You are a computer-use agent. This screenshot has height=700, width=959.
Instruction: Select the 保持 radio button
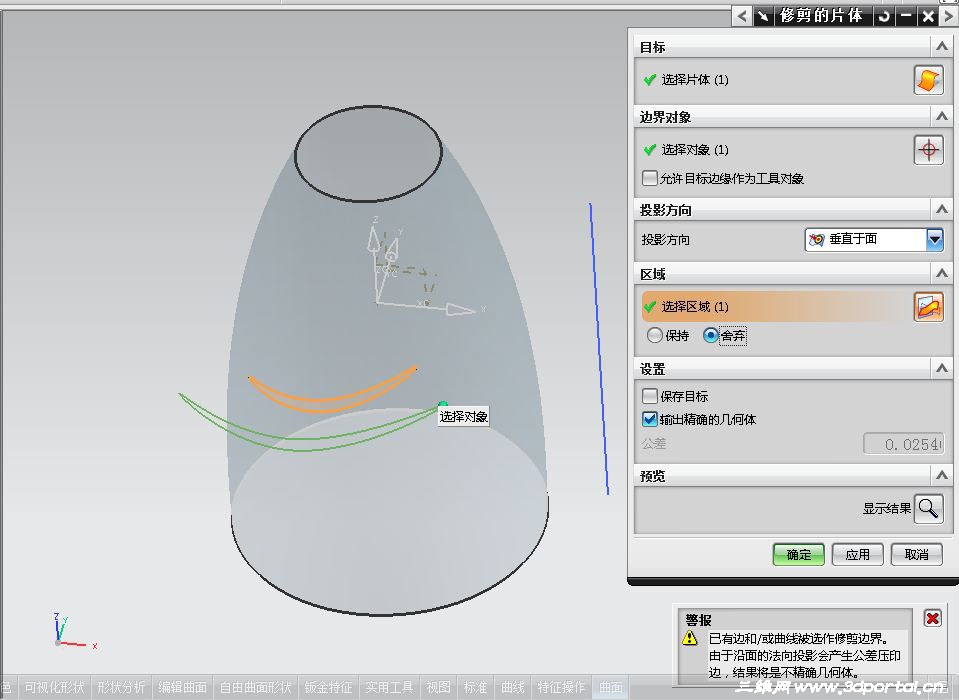pos(654,335)
